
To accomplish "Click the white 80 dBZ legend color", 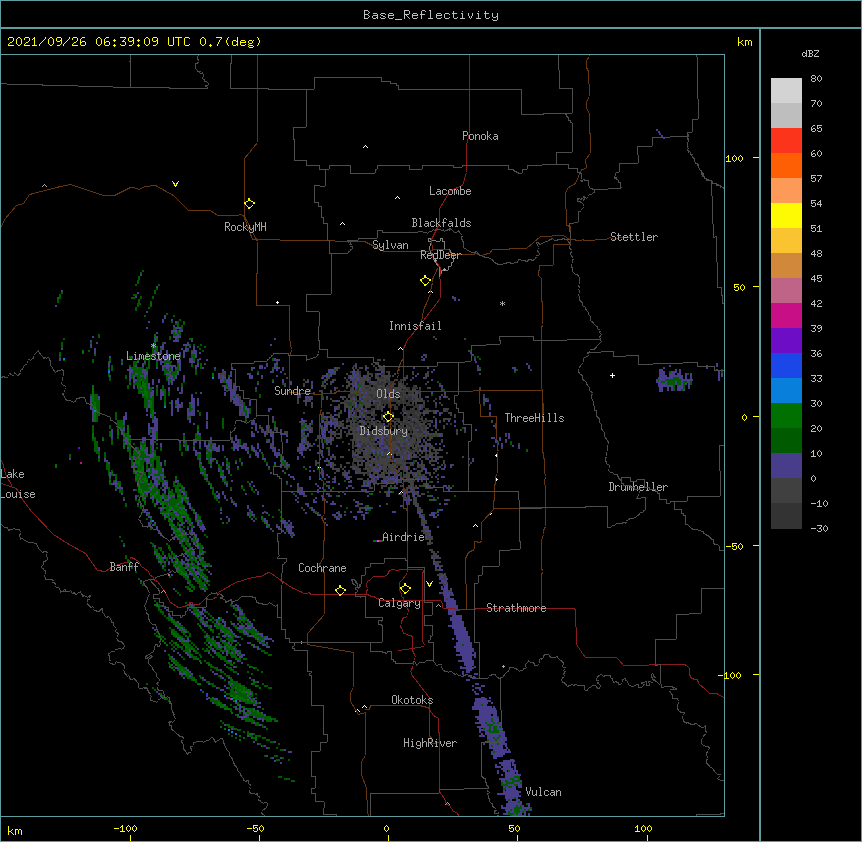I will (x=786, y=91).
